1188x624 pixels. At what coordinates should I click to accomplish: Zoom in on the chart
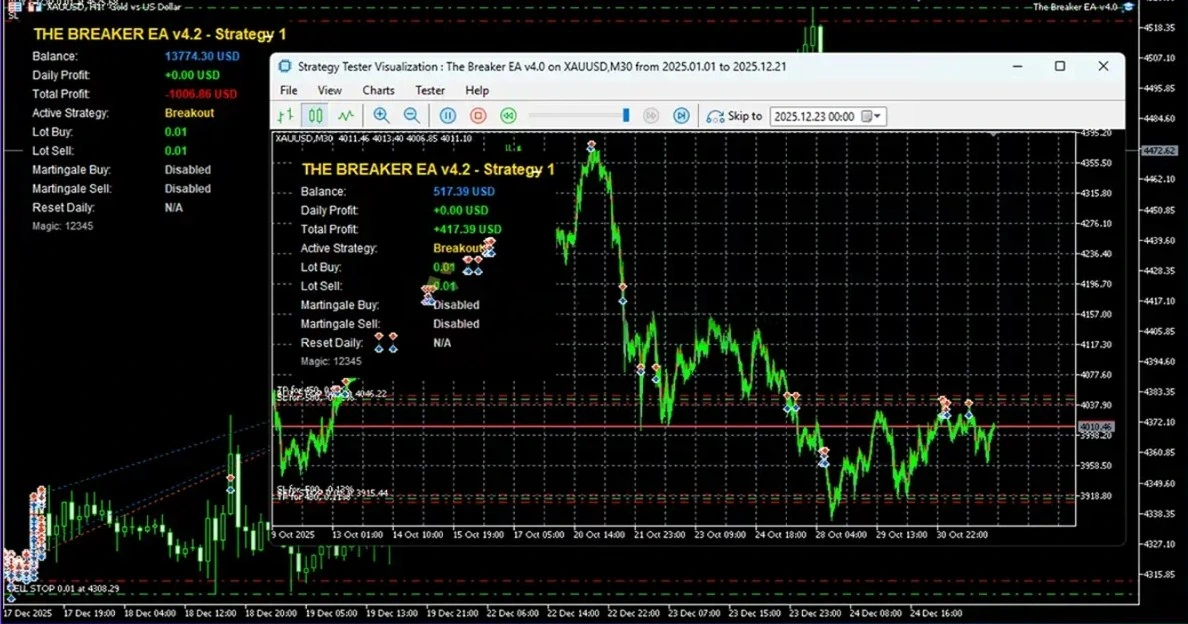(x=381, y=116)
